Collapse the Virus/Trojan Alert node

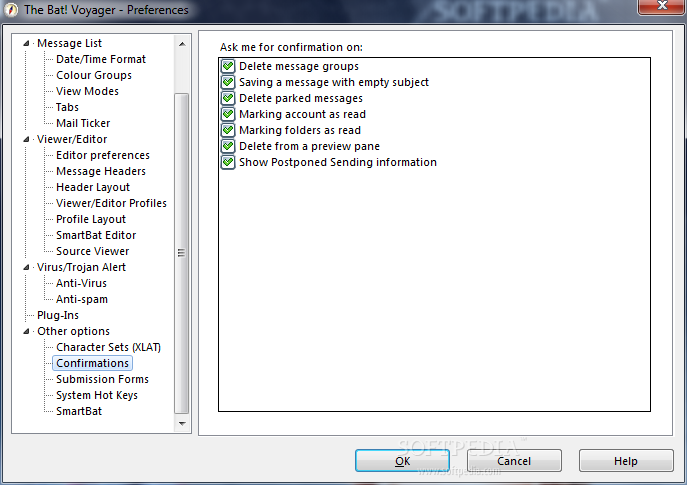(26, 267)
